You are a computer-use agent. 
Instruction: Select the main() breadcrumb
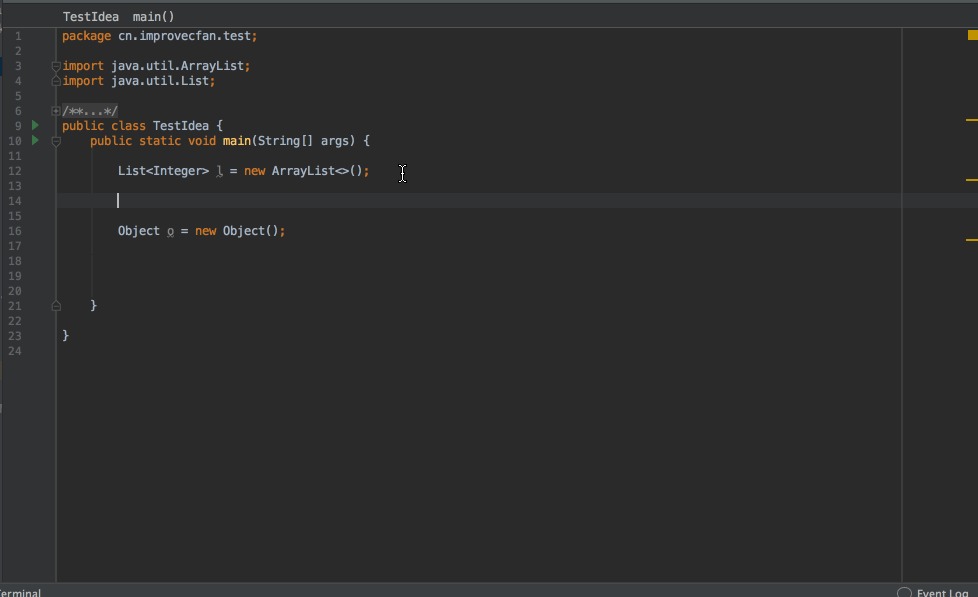point(153,17)
